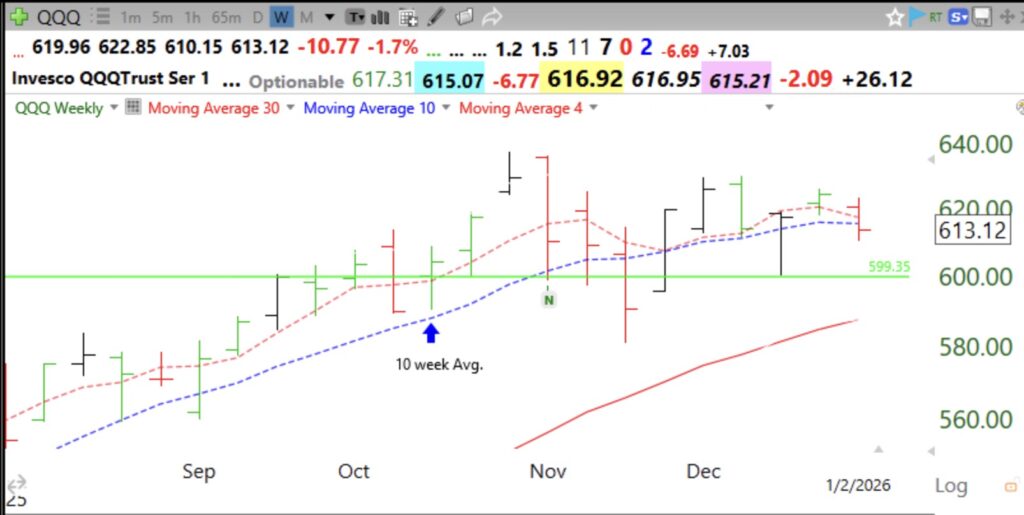This screenshot has width=1024, height=515.
Task: Switch to the D daily timeframe
Action: 258,18
